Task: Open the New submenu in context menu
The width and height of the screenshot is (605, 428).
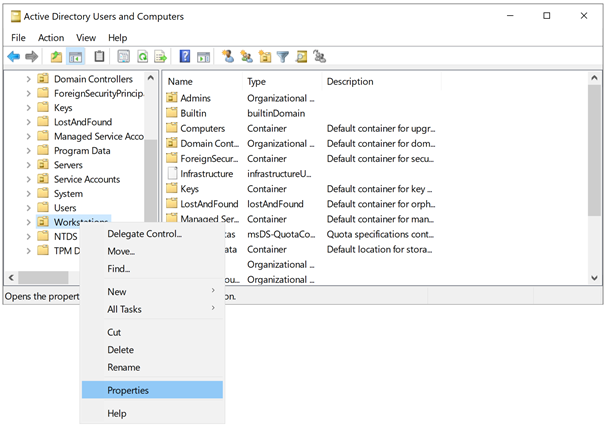Action: (152, 292)
